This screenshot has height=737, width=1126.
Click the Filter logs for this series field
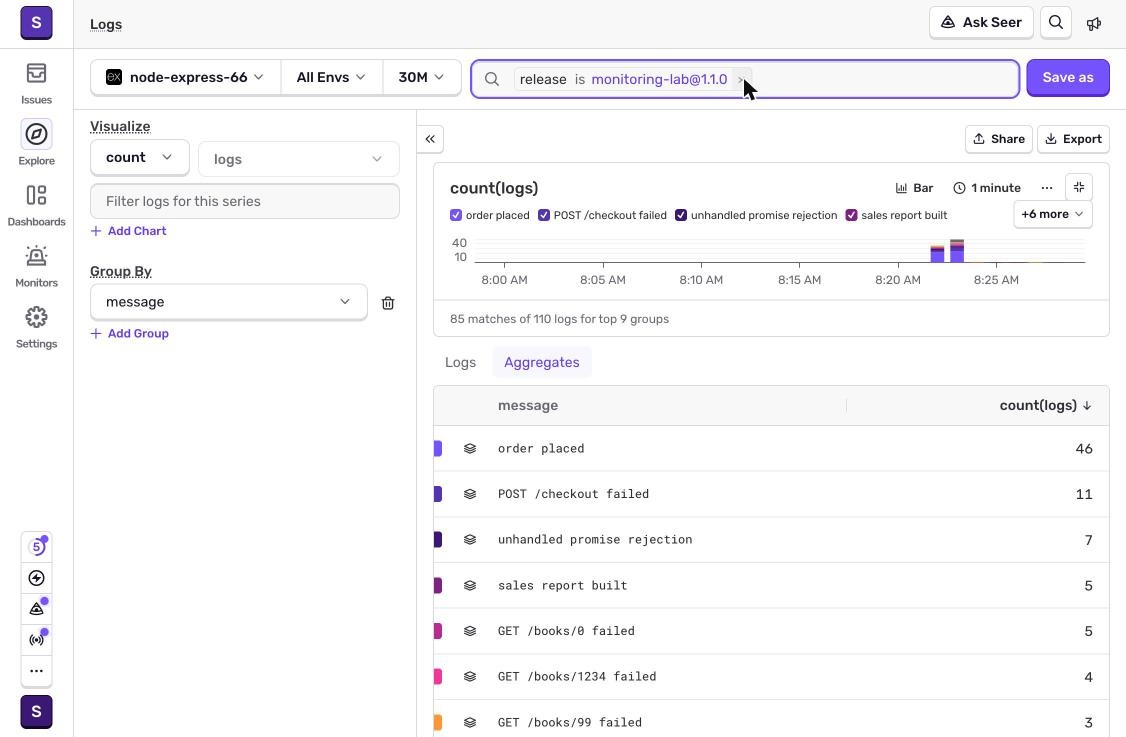tap(244, 201)
